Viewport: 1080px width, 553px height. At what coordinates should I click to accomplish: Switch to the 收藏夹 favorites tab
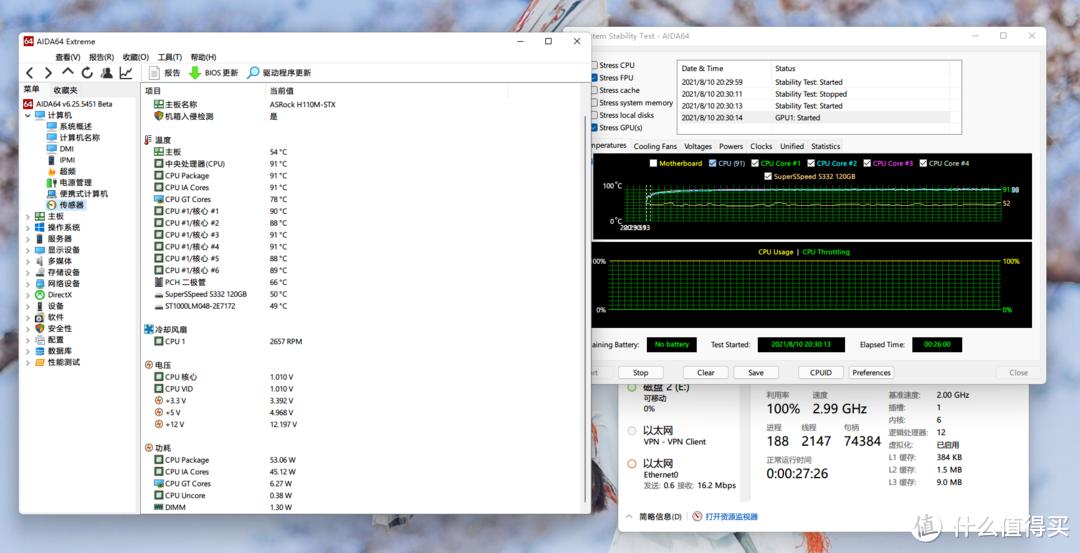pos(65,90)
